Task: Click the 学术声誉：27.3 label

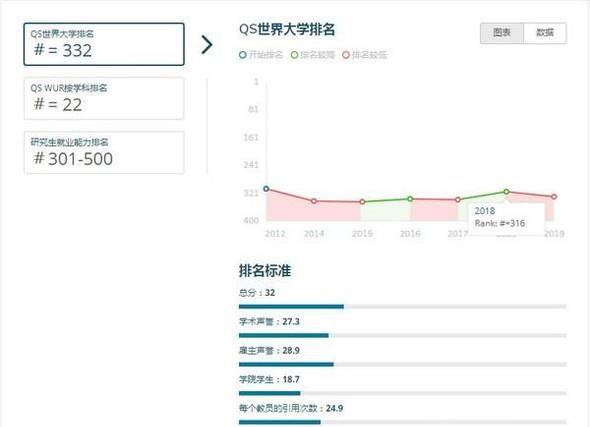Action: (269, 322)
